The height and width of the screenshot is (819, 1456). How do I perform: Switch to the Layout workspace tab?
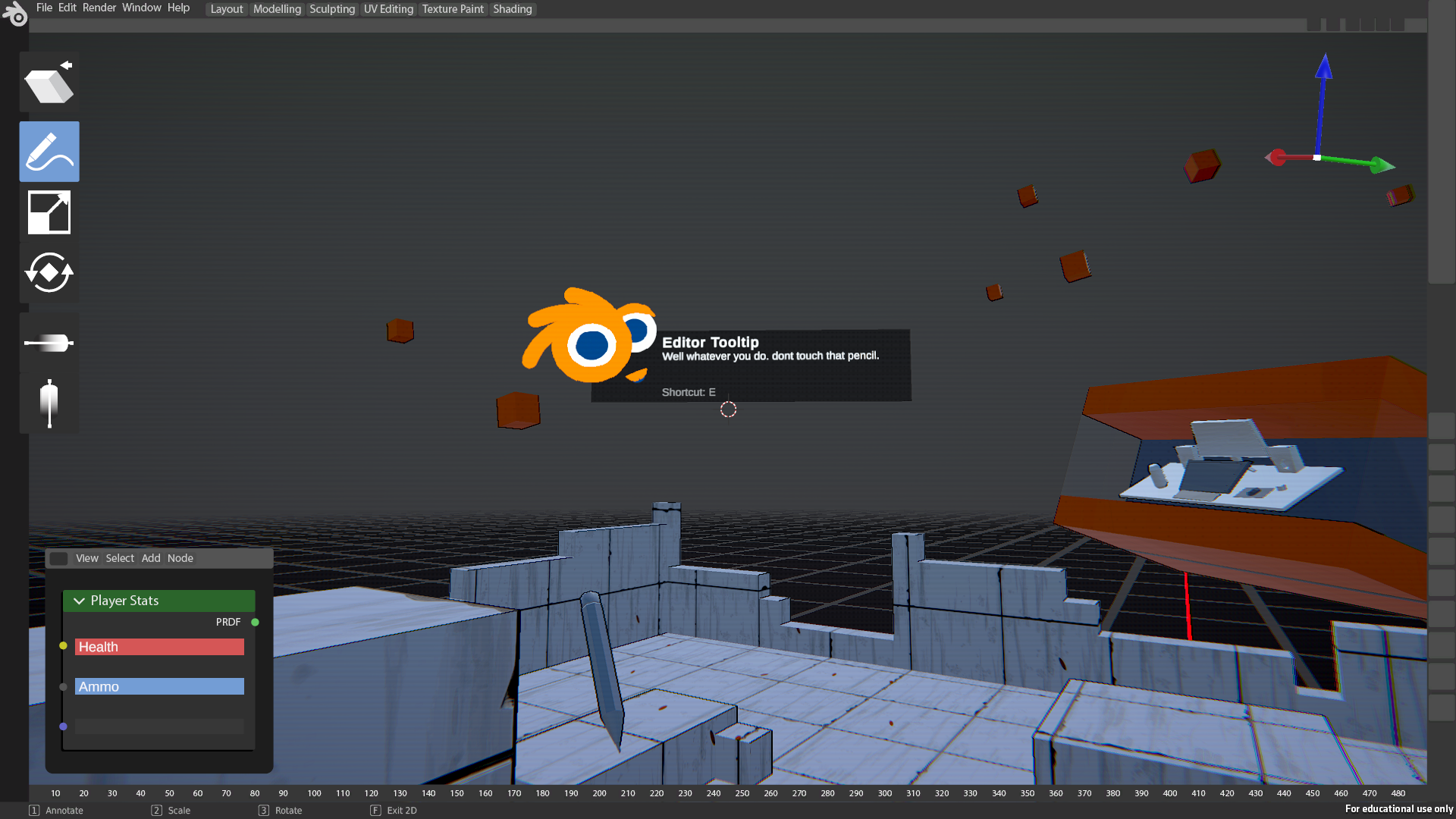tap(227, 9)
